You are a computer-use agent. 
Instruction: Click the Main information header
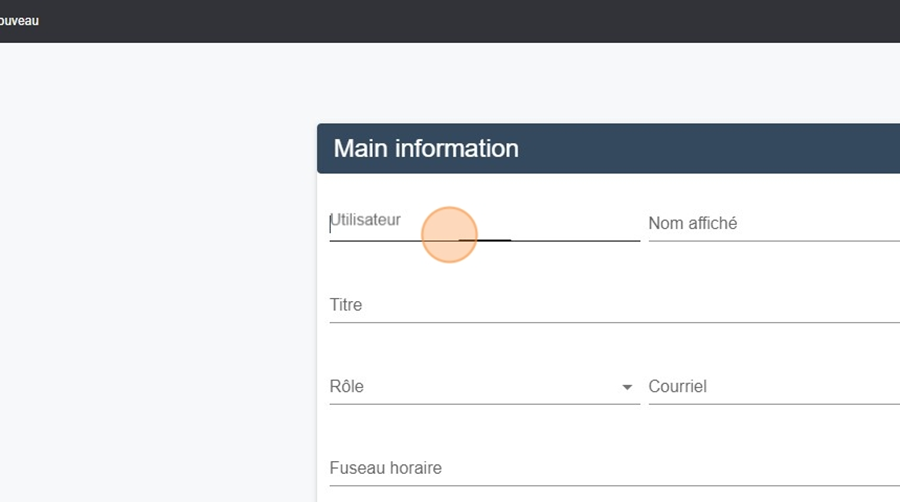coord(608,149)
